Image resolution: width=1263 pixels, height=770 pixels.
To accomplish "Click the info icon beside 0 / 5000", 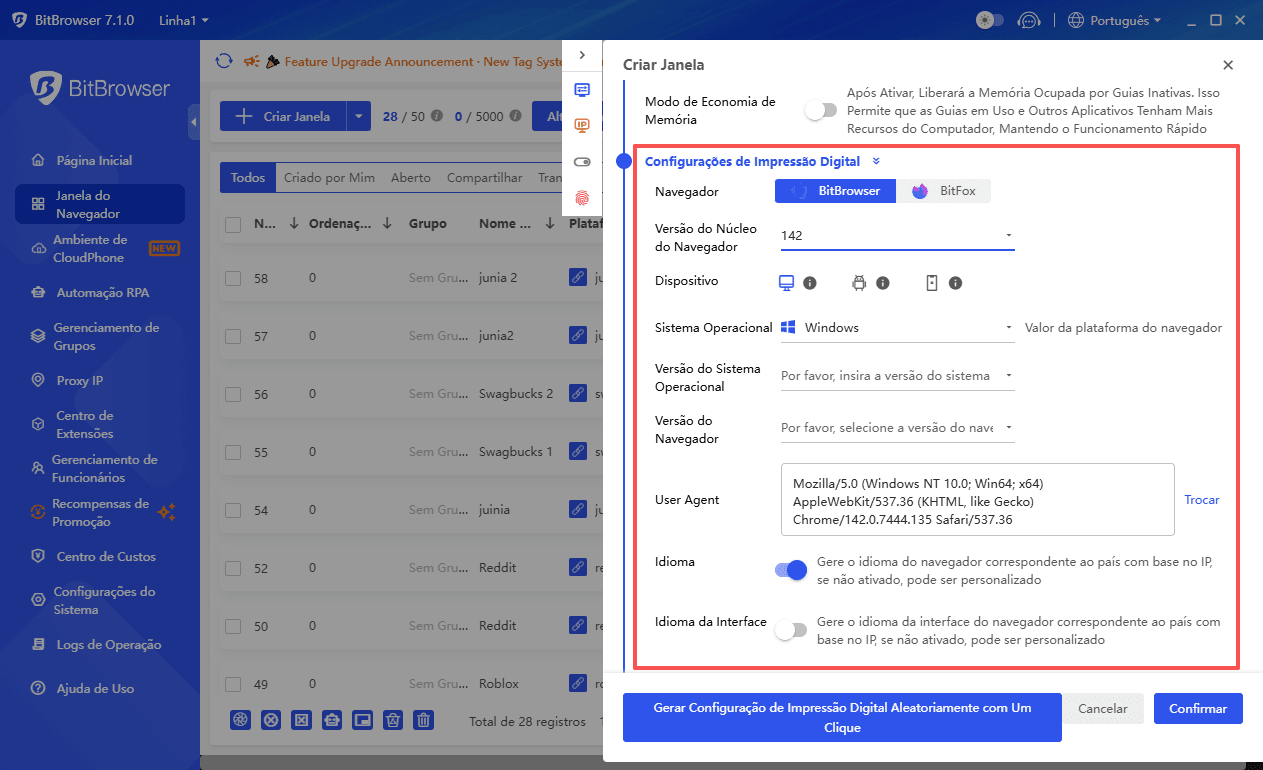I will click(515, 116).
